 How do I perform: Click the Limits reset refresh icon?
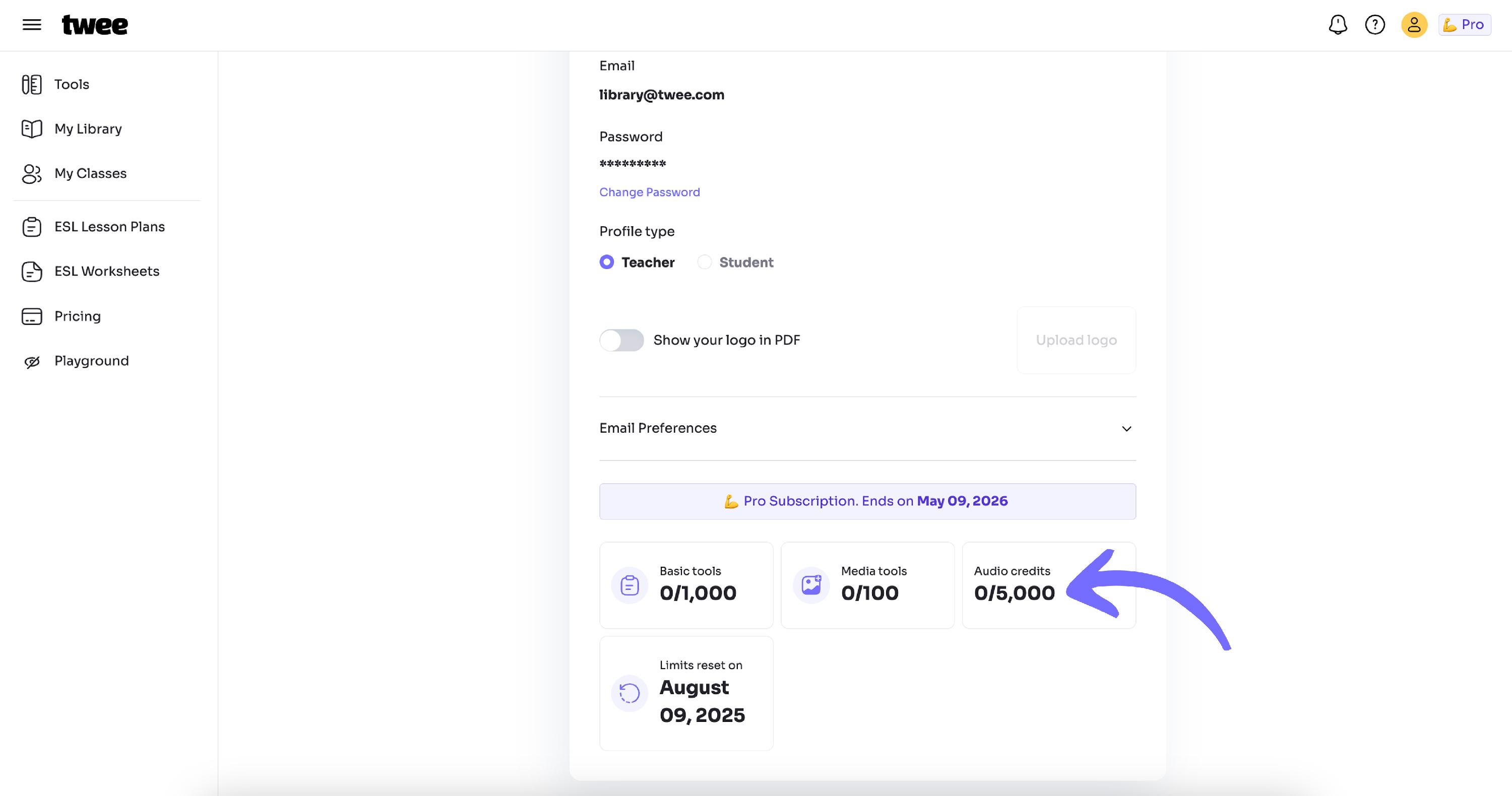click(x=629, y=693)
